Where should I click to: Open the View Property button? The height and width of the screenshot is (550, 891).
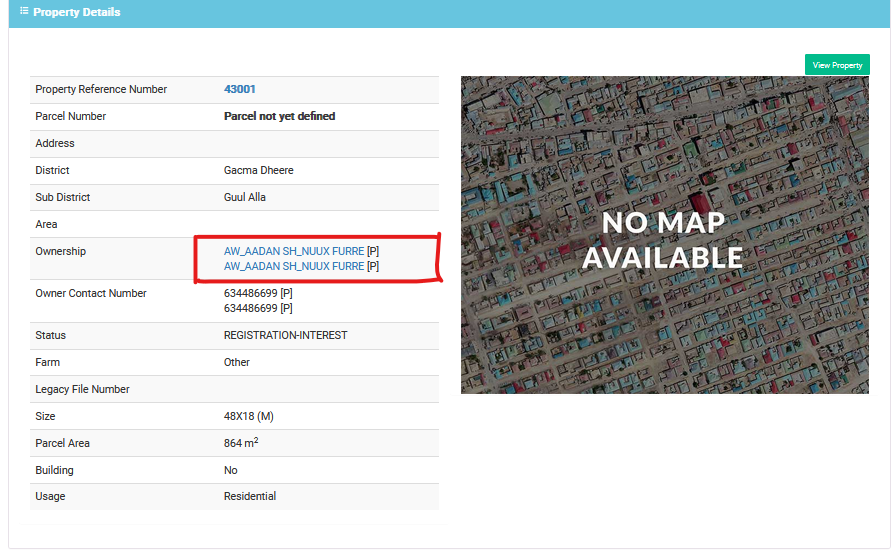(x=837, y=65)
